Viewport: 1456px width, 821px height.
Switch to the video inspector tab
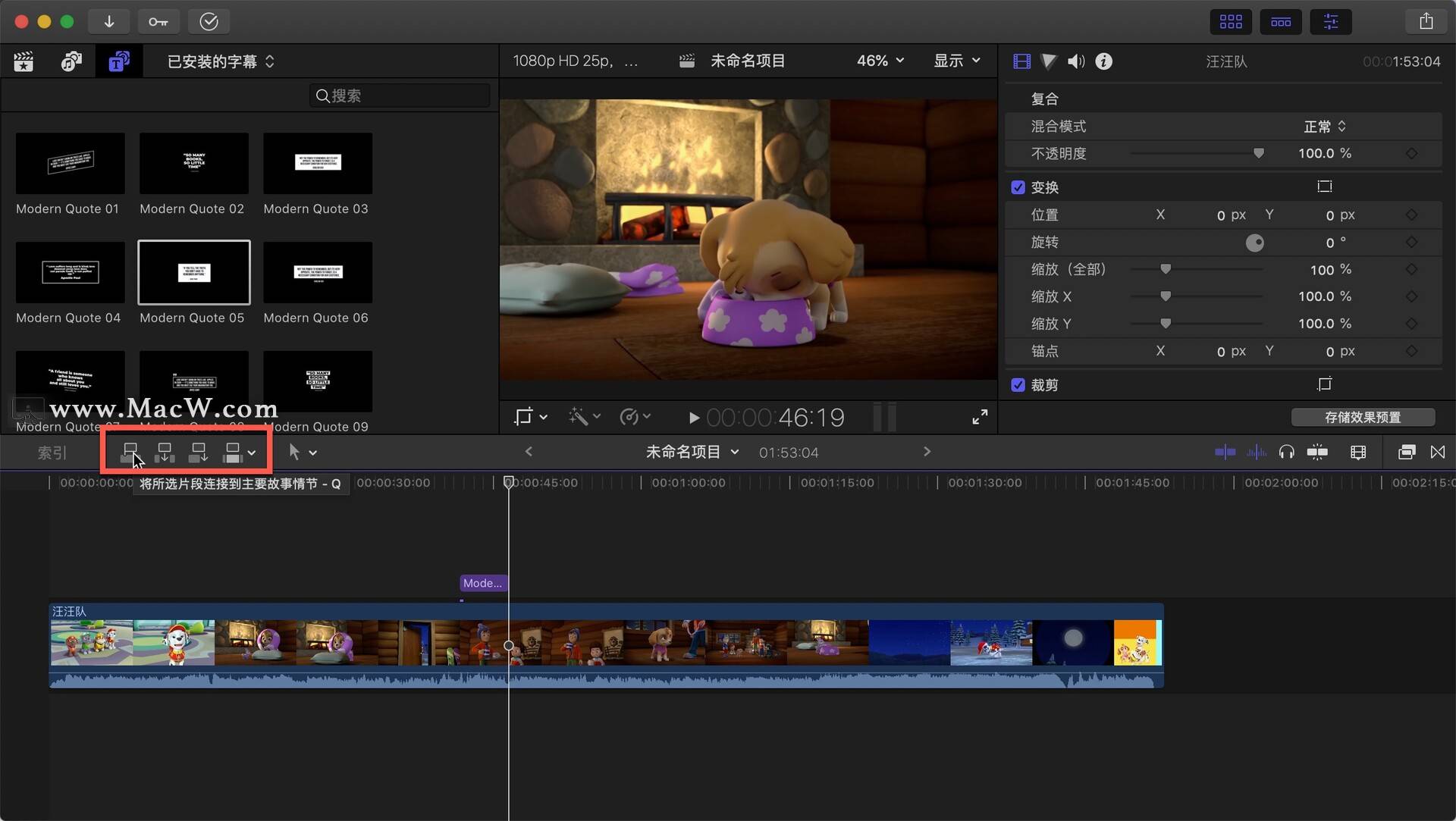1021,61
